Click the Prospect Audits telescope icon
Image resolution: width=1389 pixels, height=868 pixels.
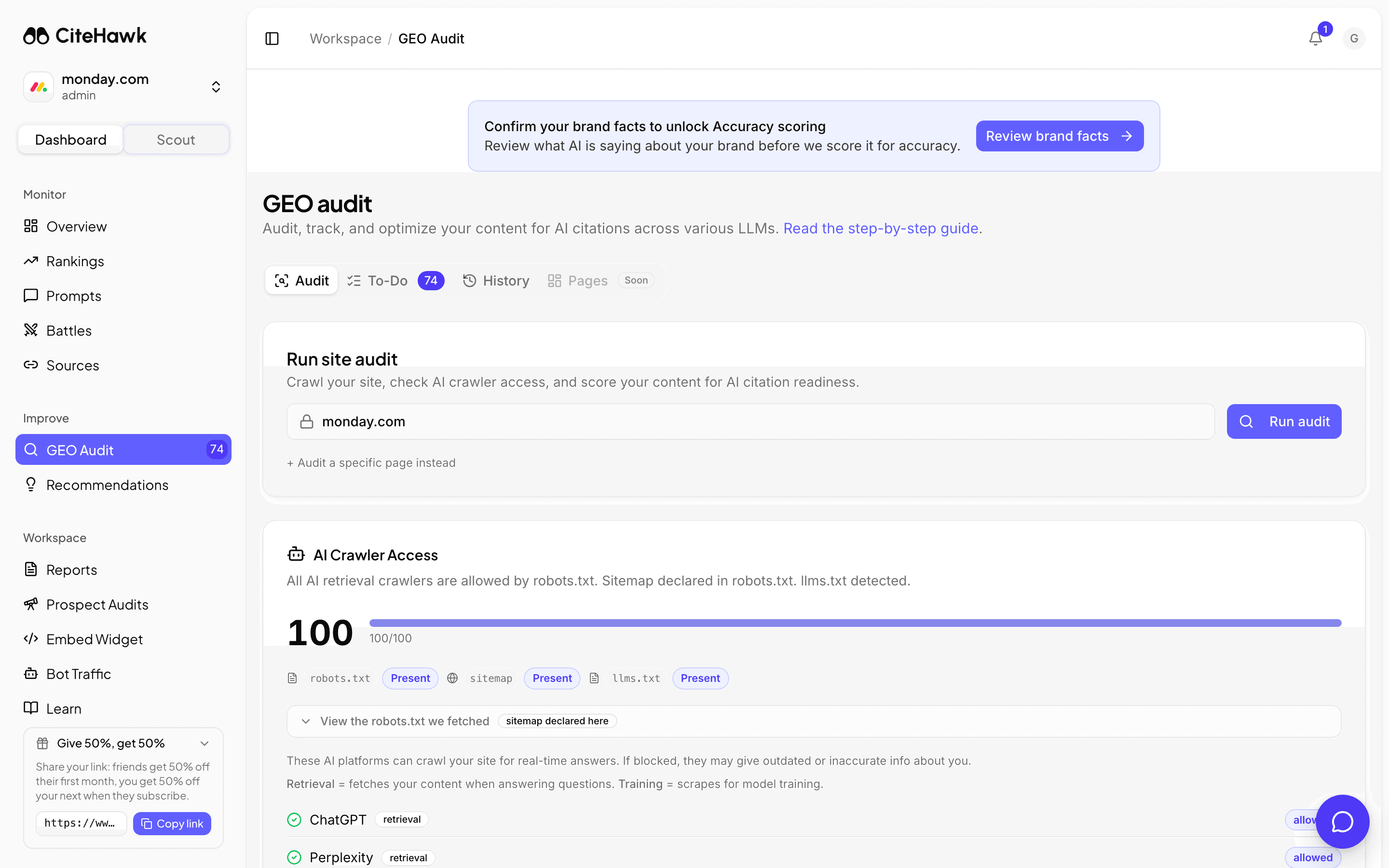pyautogui.click(x=31, y=604)
